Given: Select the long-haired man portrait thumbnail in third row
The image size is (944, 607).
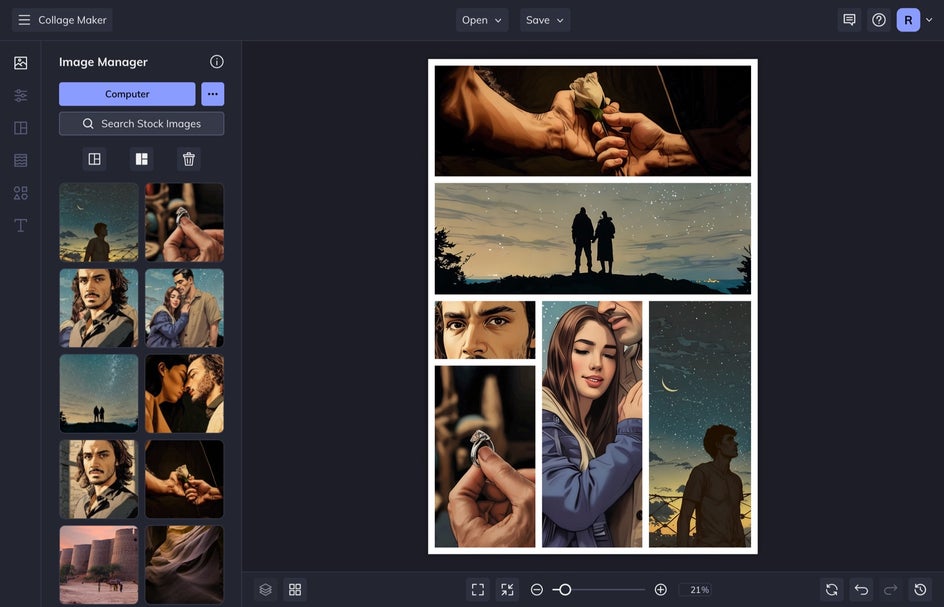Looking at the screenshot, I should [x=99, y=308].
